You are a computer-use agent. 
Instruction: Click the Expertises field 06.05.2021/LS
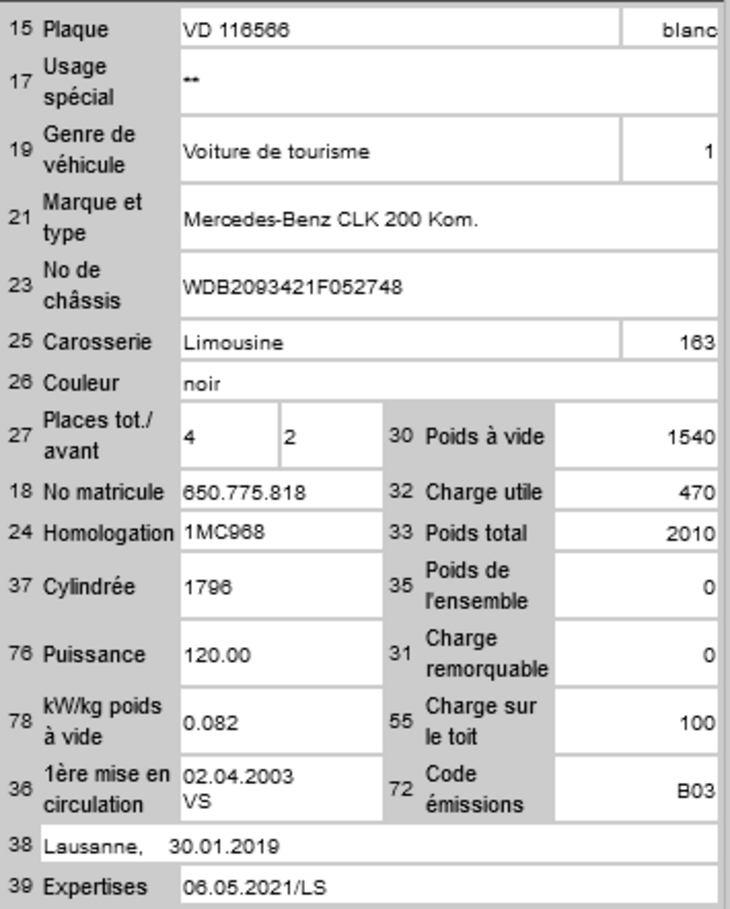(x=448, y=886)
